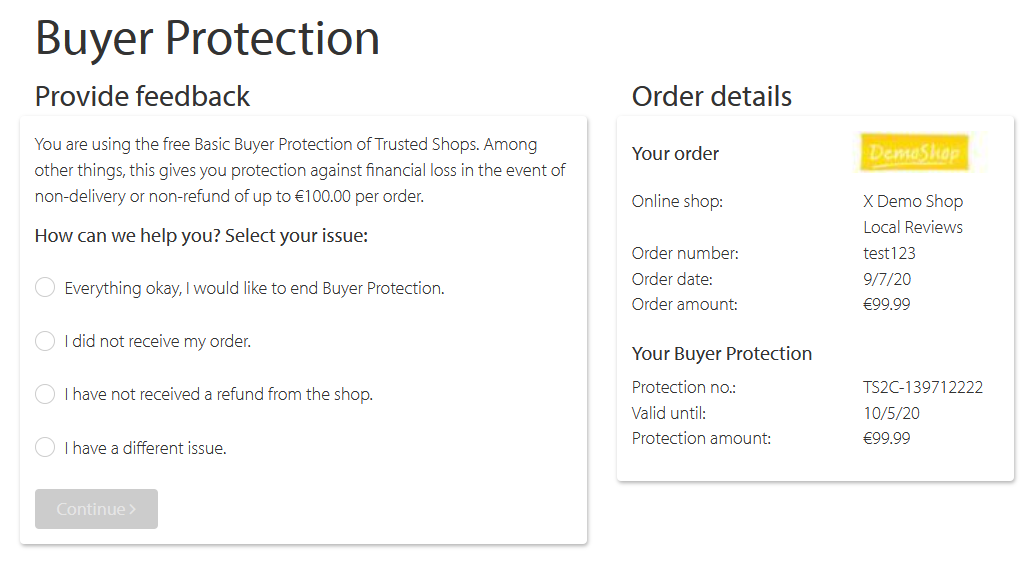The image size is (1030, 572).
Task: Click the X Demo Shop name
Action: pyautogui.click(x=913, y=201)
